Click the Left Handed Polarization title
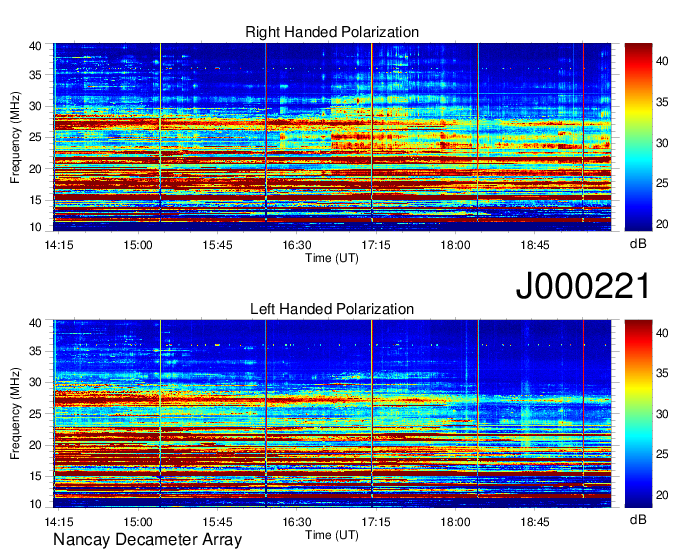This screenshot has width=680, height=552. click(332, 309)
